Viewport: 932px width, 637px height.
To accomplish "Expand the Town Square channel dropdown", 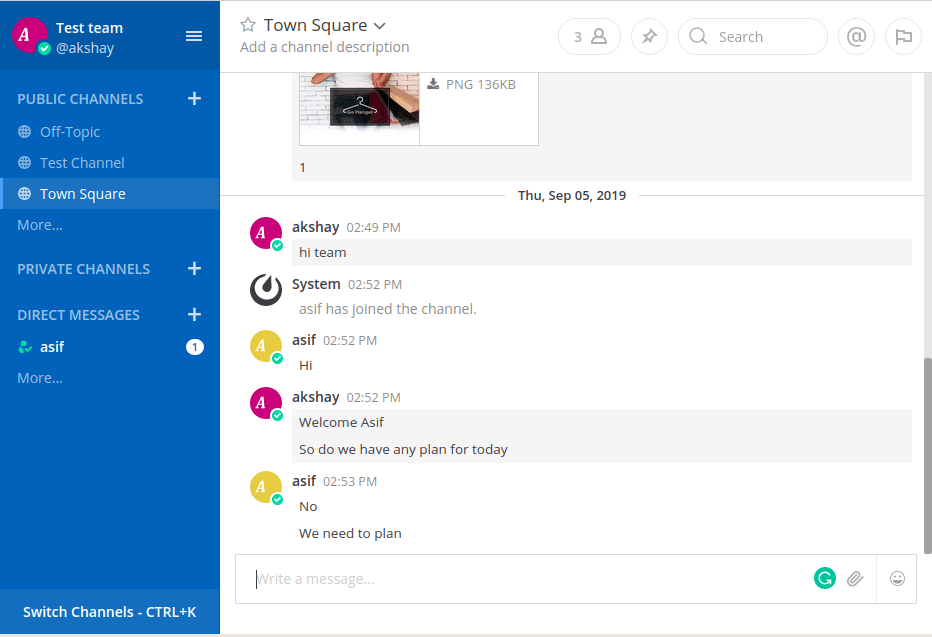I will click(379, 26).
